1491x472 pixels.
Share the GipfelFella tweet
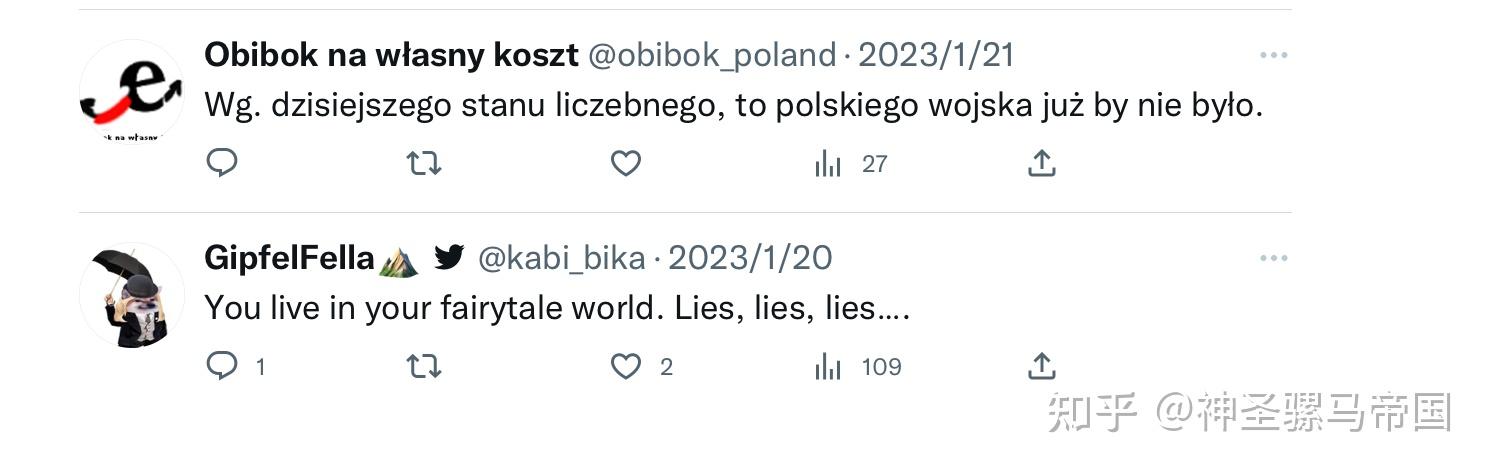1042,367
